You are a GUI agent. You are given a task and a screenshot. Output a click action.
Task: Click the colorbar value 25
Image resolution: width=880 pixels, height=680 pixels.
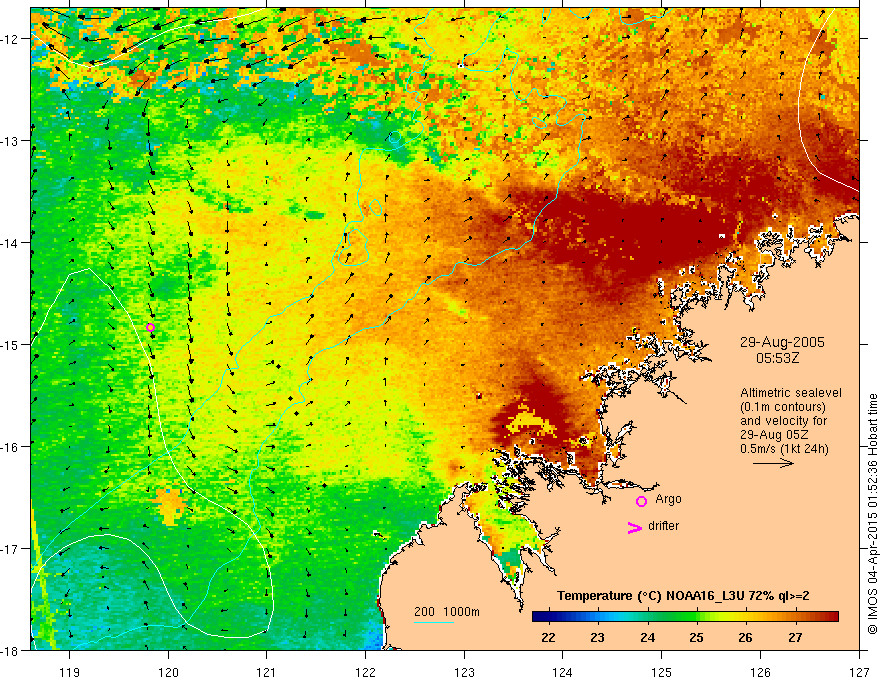point(696,637)
